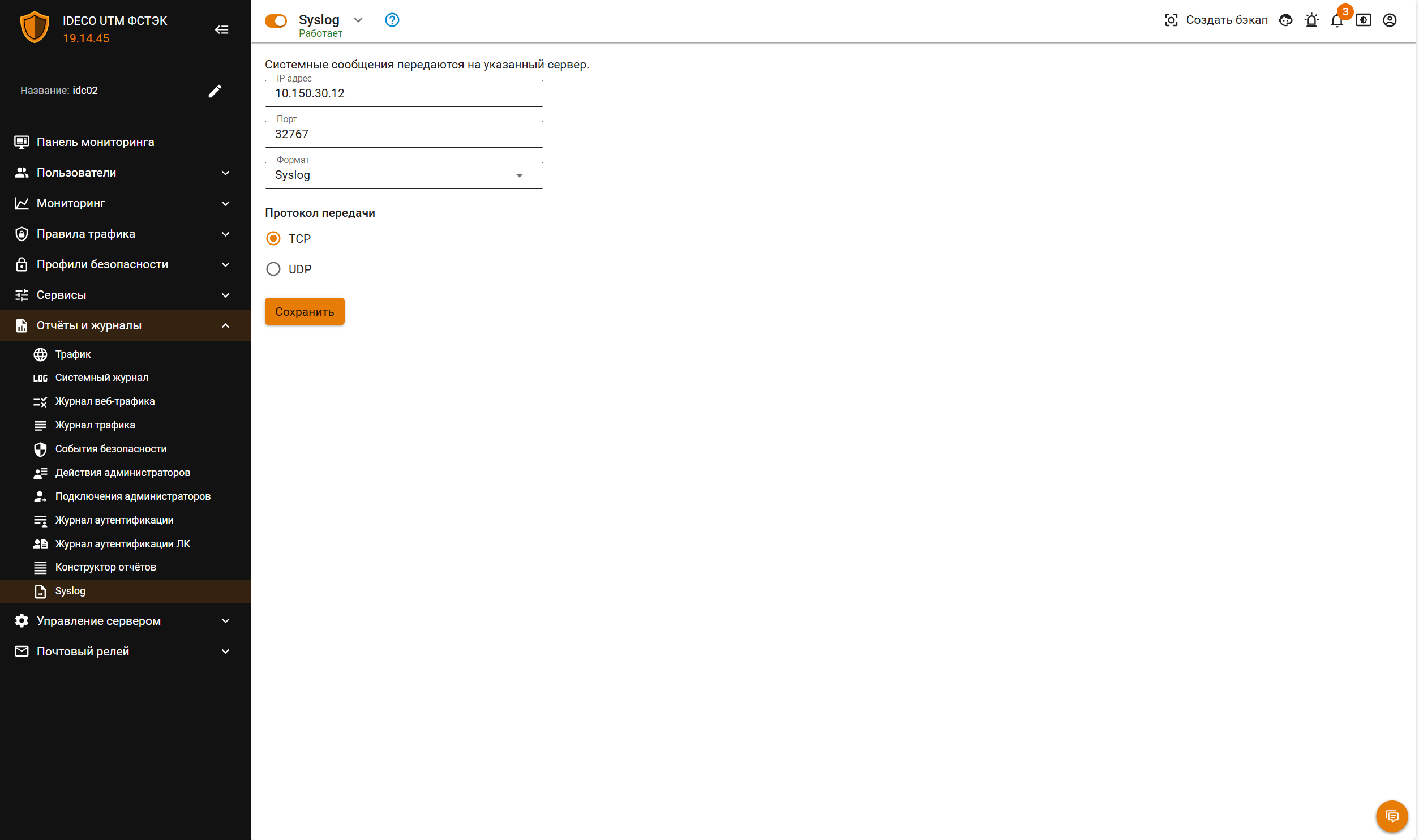Select the UDP protocol radio button
Viewport: 1419px width, 840px height.
273,269
